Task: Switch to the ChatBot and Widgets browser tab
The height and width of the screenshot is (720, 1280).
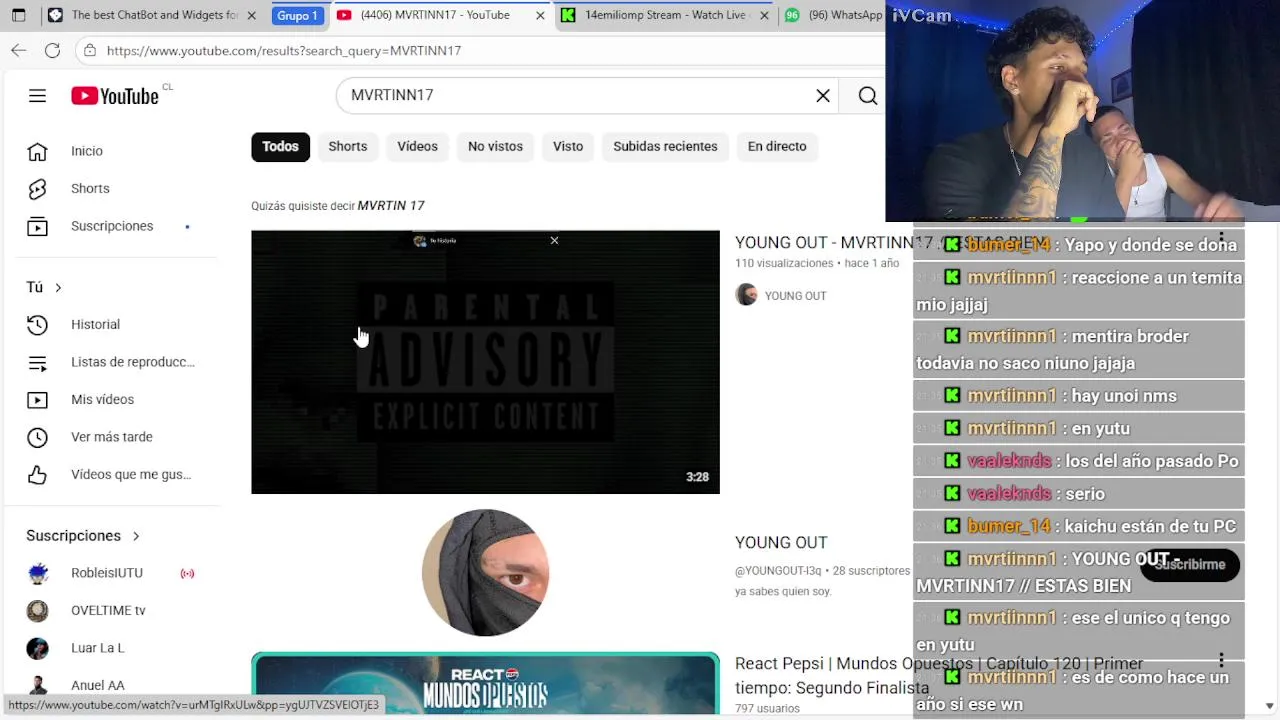Action: point(152,15)
